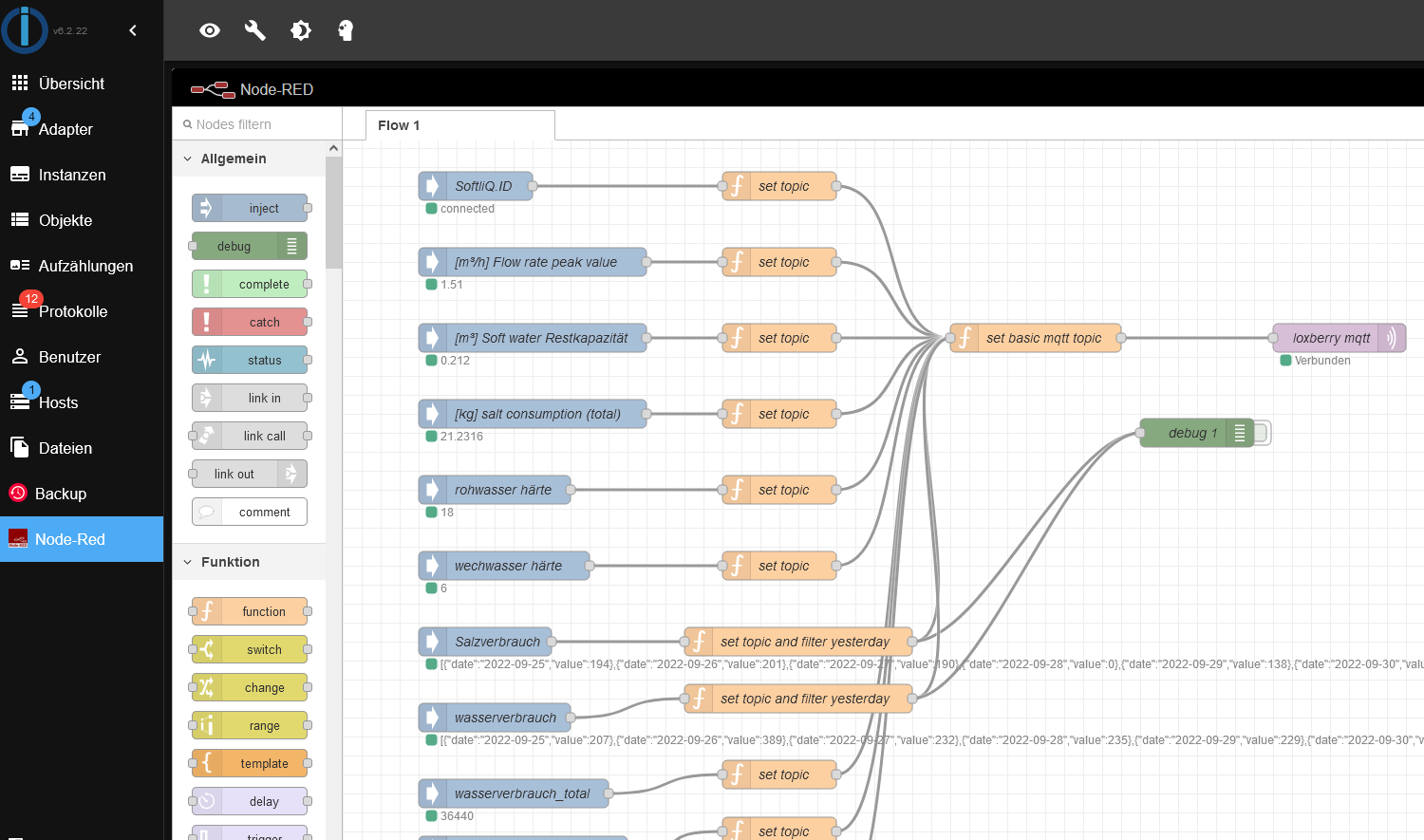Go to Protokolle in sidebar
The width and height of the screenshot is (1424, 840).
pos(72,311)
